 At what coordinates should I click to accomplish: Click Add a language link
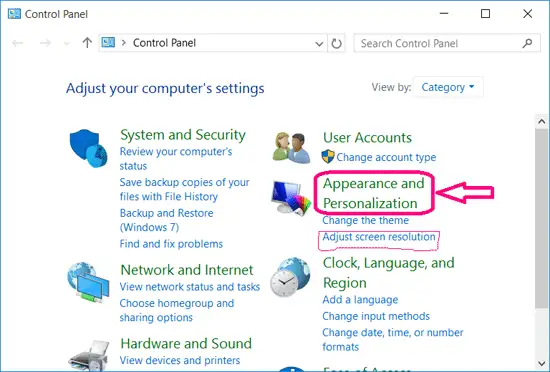pyautogui.click(x=360, y=300)
